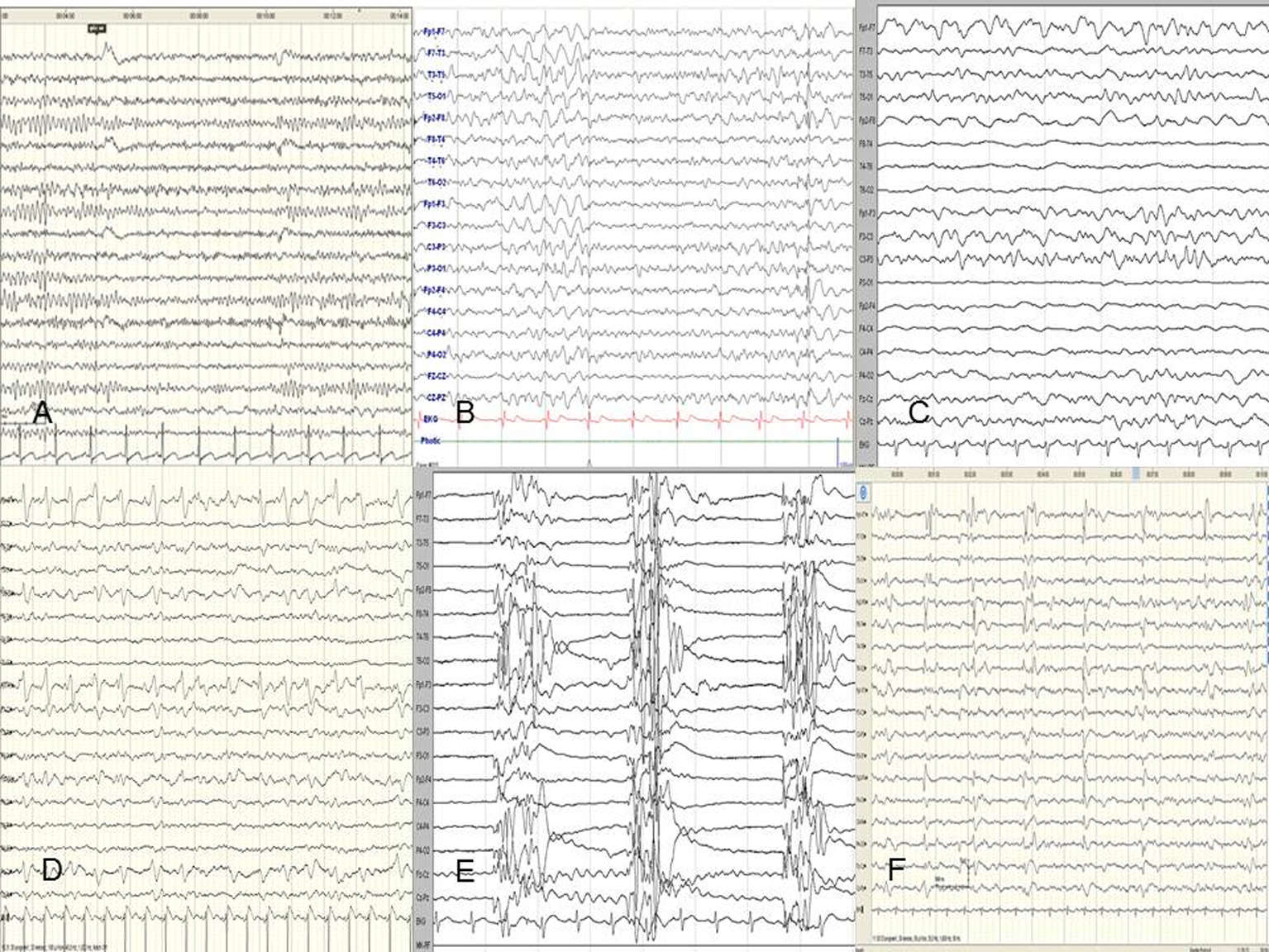This screenshot has width=1269, height=952.
Task: Select the Fp2-F4 channel label in panel B
Action: click(434, 290)
